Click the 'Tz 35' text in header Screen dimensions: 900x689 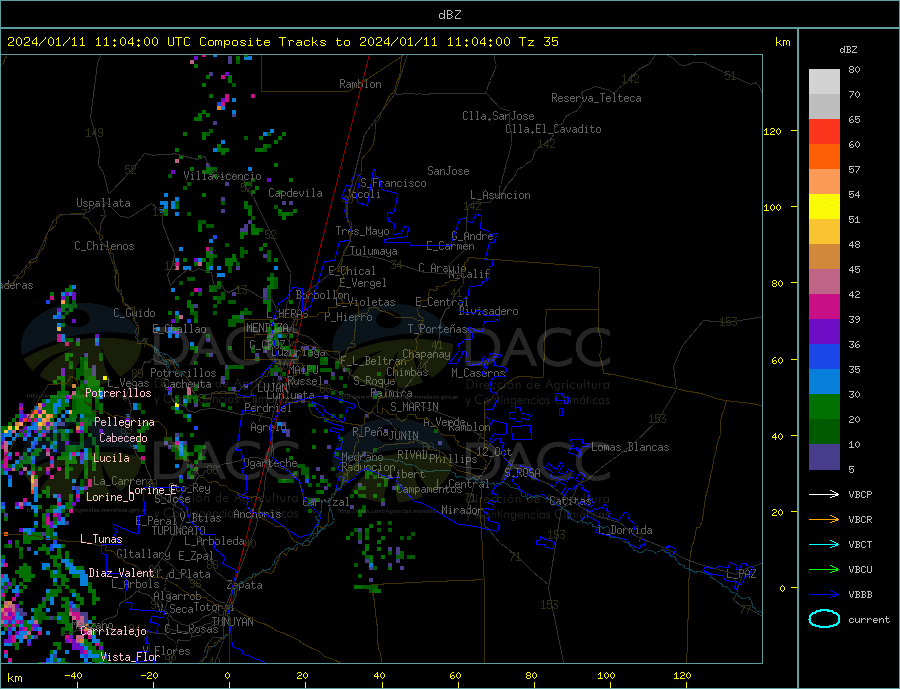coord(538,42)
